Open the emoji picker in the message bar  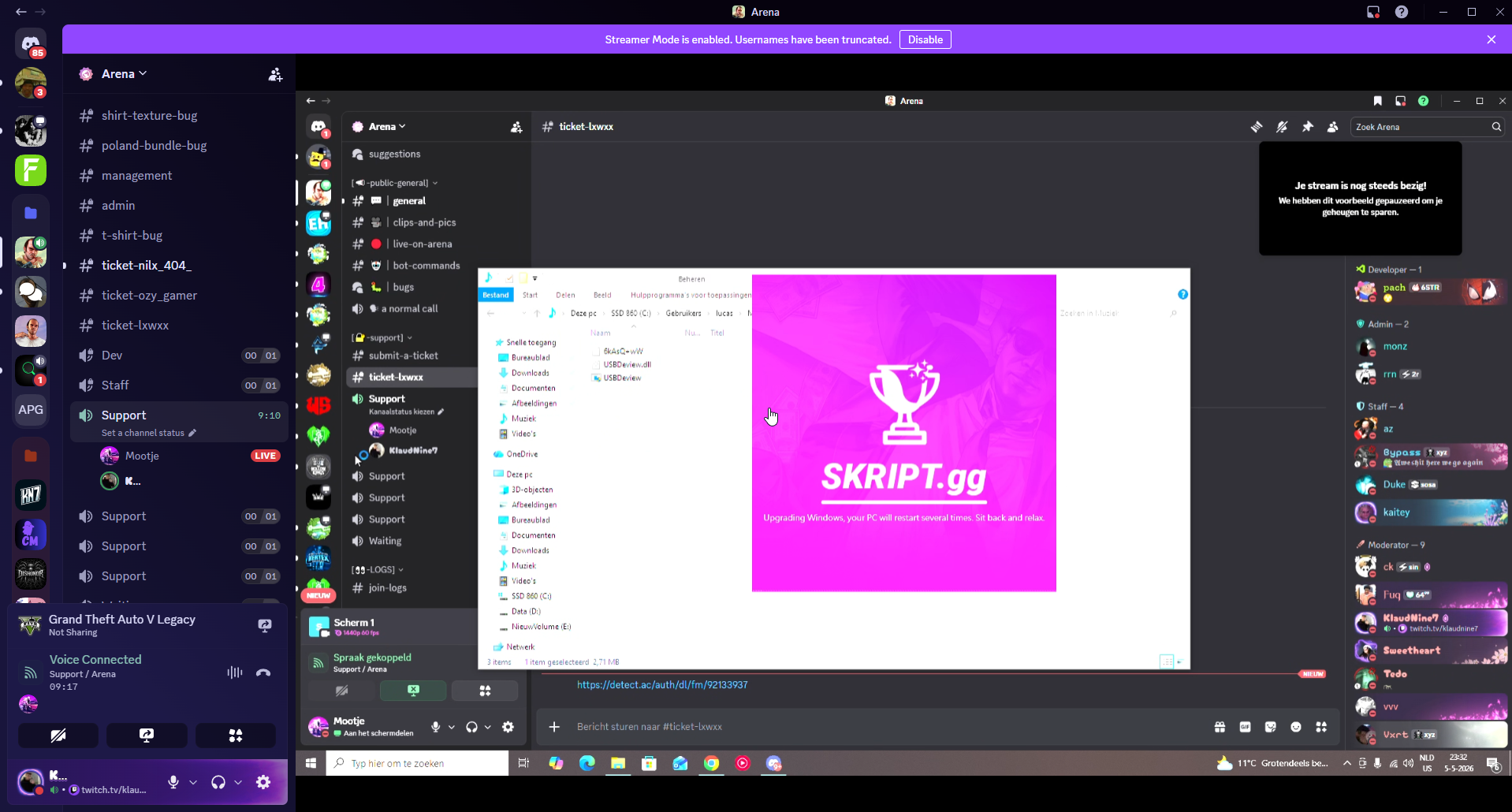1296,727
